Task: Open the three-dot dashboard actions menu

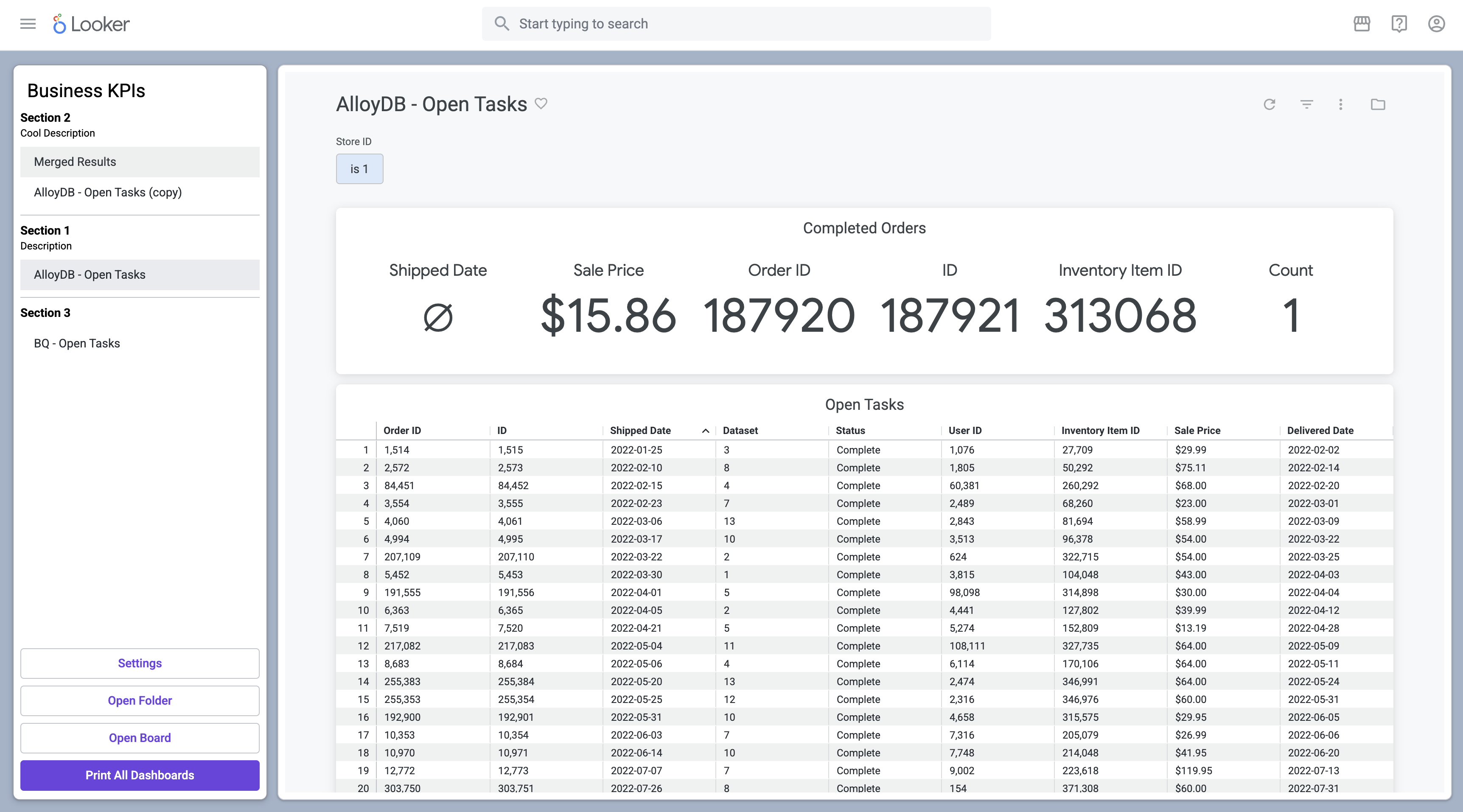Action: coord(1341,104)
